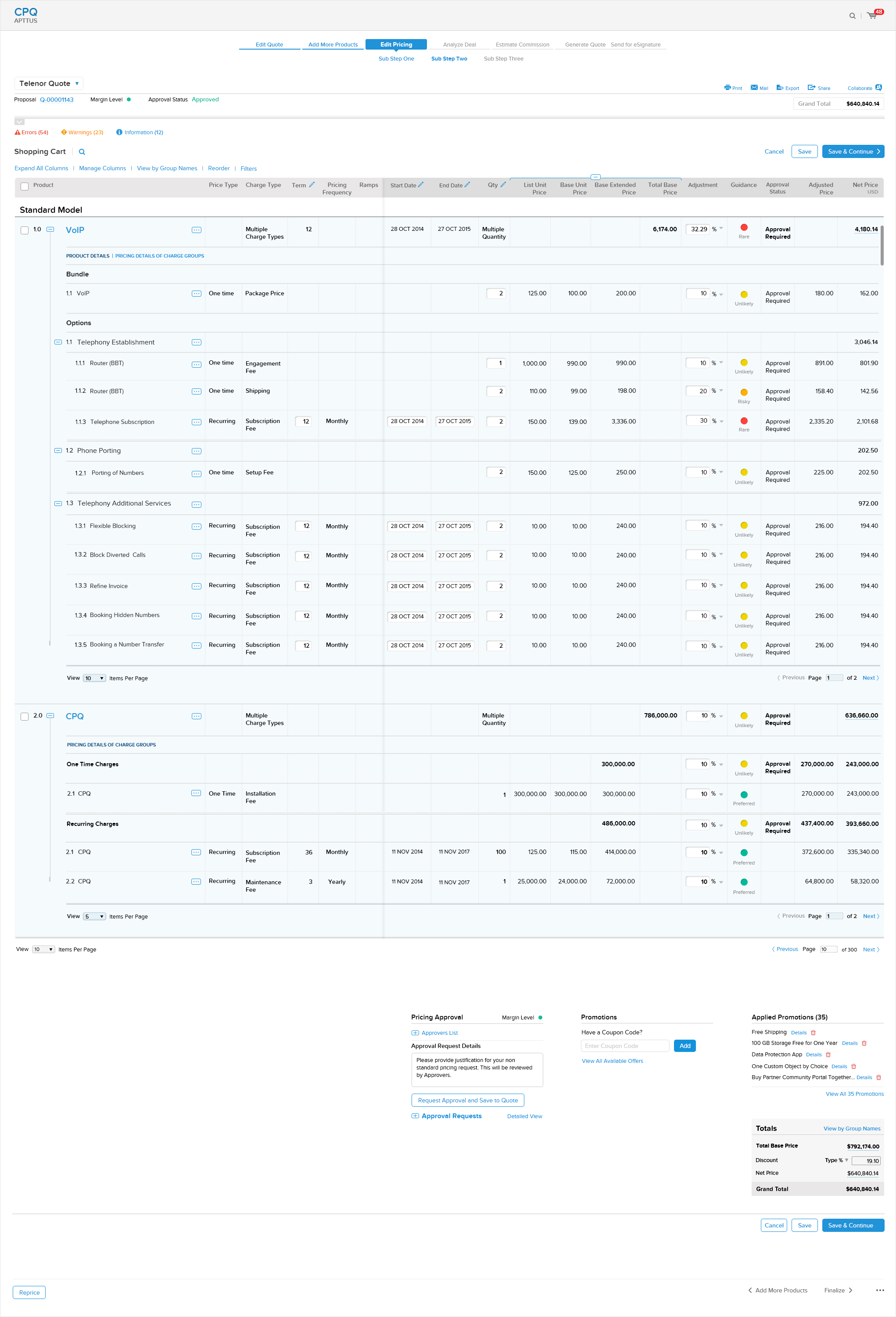Image resolution: width=896 pixels, height=1317 pixels.
Task: Click the header search magnifier icon
Action: click(x=852, y=16)
